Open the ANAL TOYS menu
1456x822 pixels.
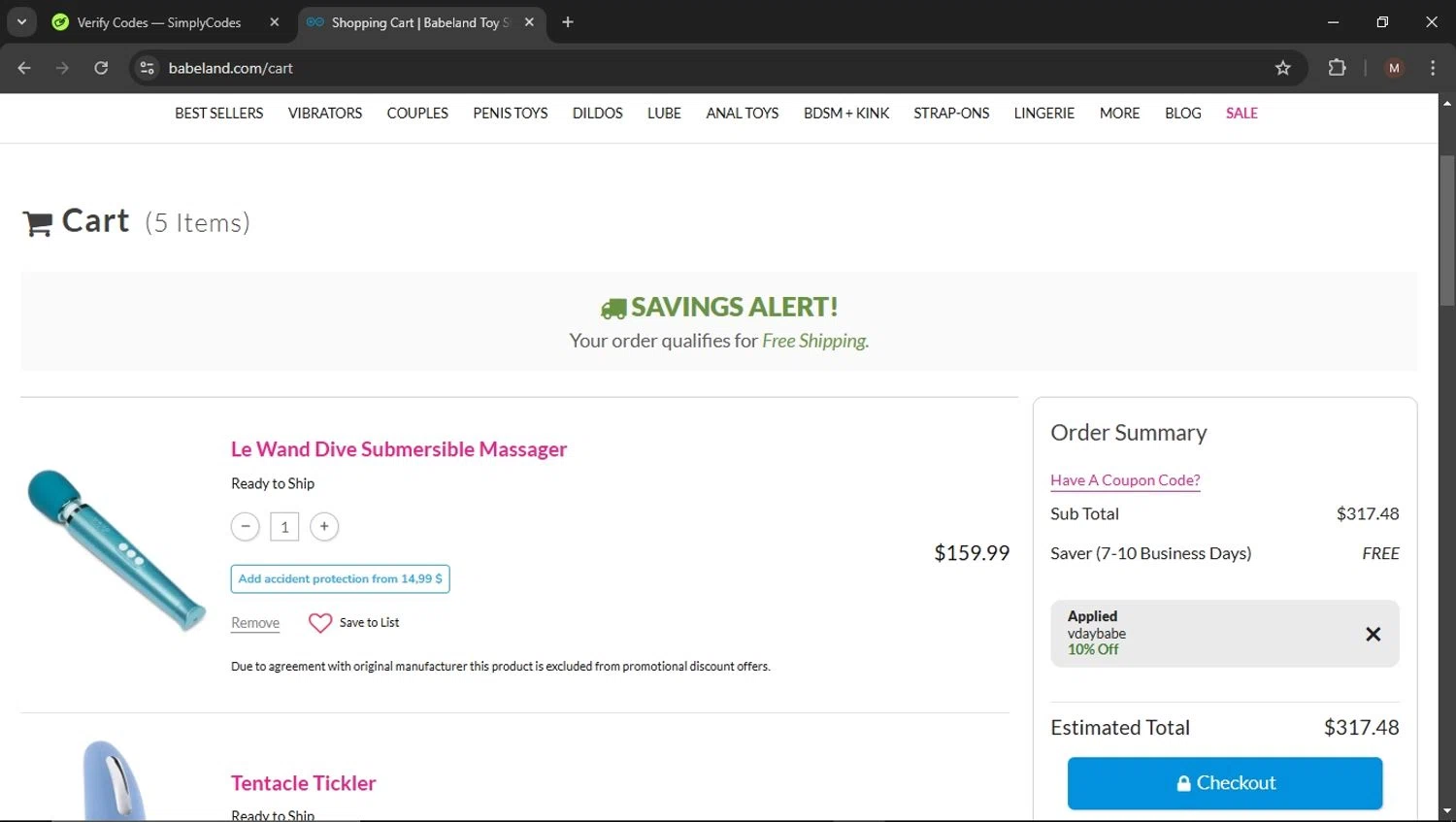click(743, 114)
